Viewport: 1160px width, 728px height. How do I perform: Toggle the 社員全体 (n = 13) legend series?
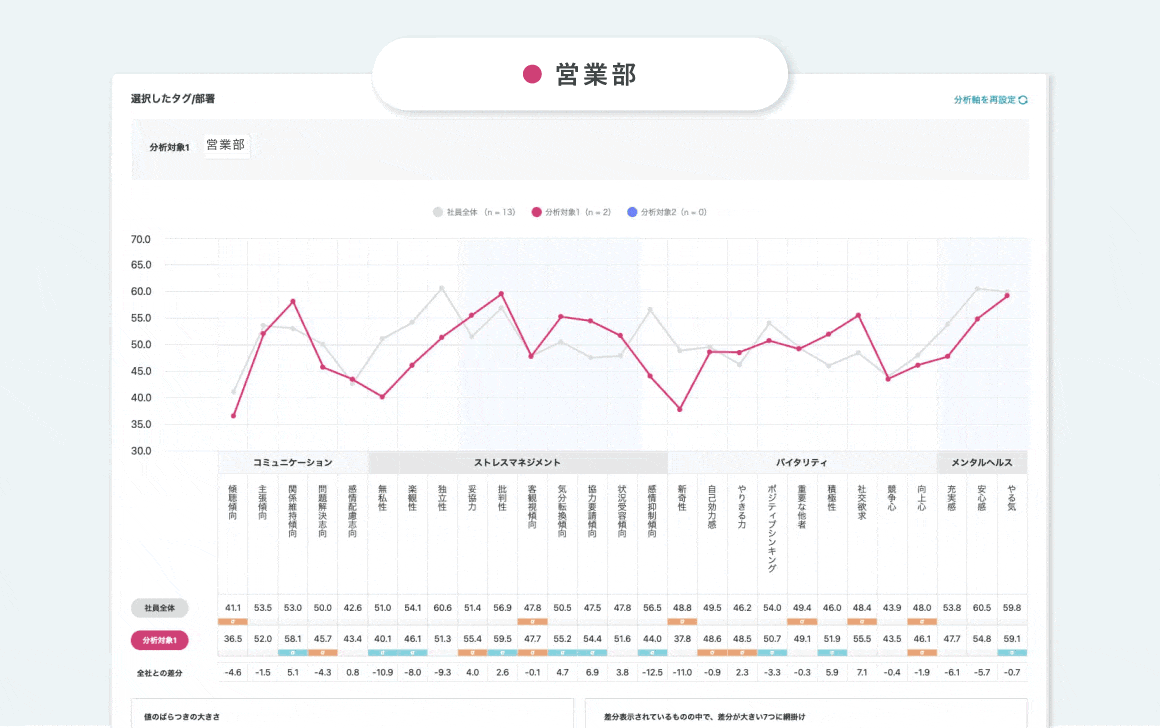click(x=474, y=212)
